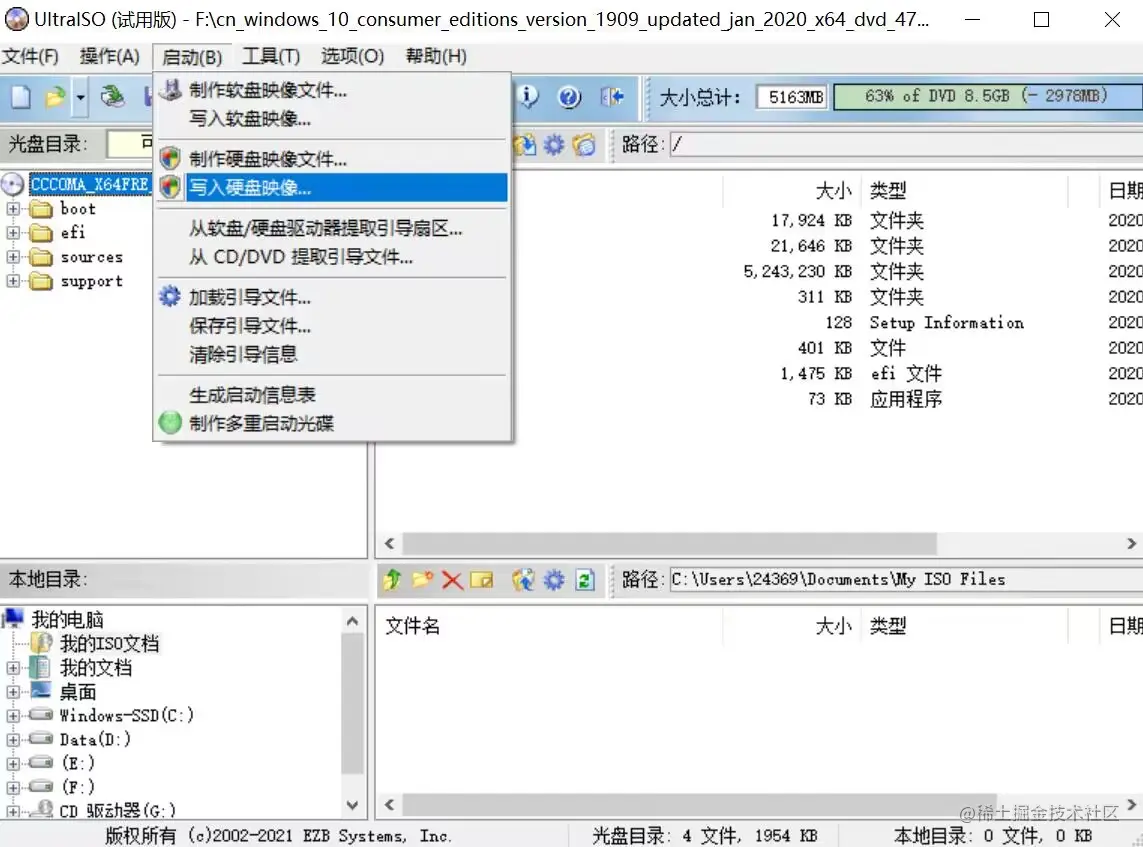Choose 写入硬盘映像 highlighted menu entry
Viewport: 1143px width, 847px height.
(x=332, y=187)
